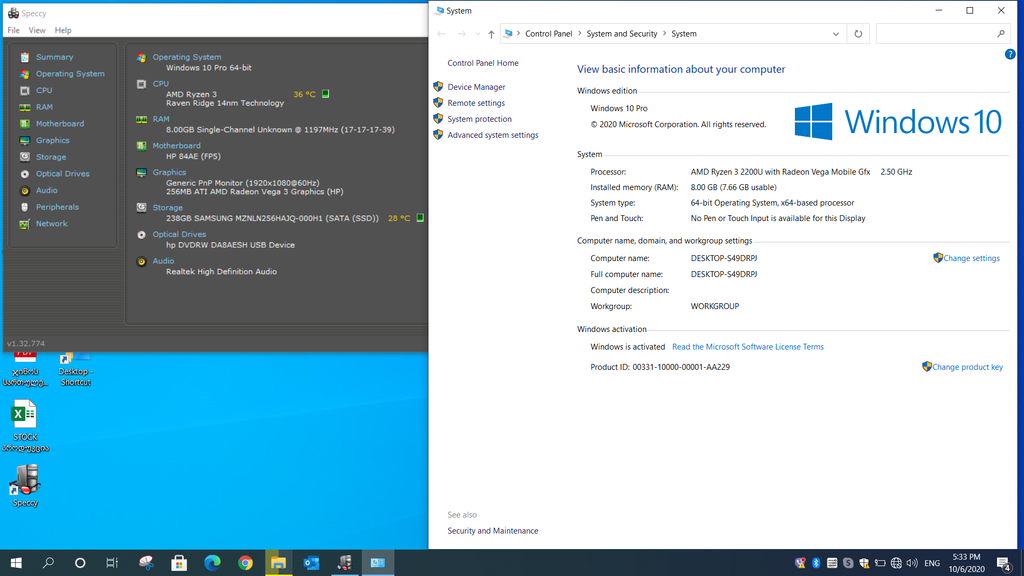The width and height of the screenshot is (1024, 576).
Task: Open the View menu in Speccy
Action: 37,30
